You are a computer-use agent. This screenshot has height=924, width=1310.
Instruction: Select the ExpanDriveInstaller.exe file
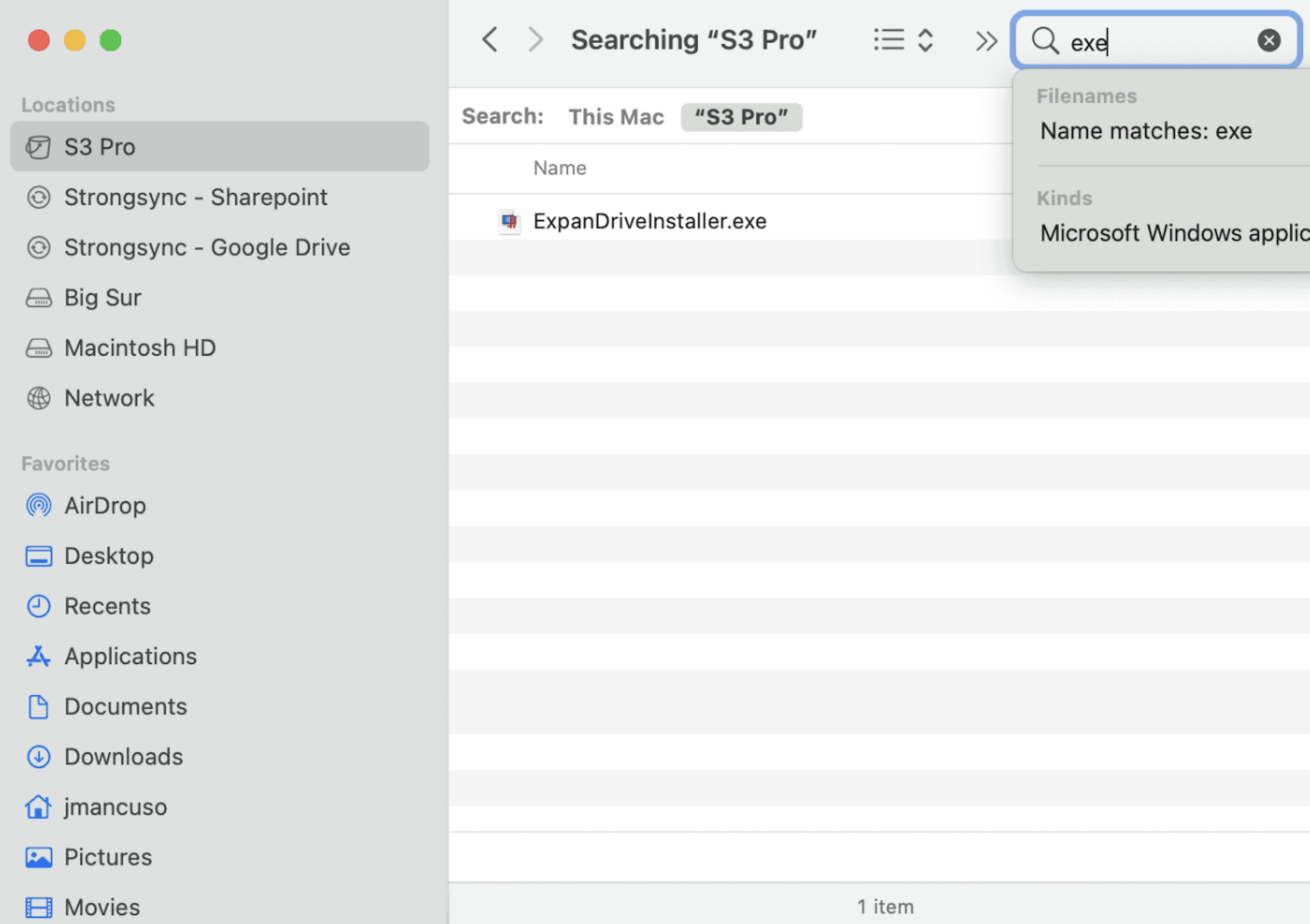pos(649,221)
